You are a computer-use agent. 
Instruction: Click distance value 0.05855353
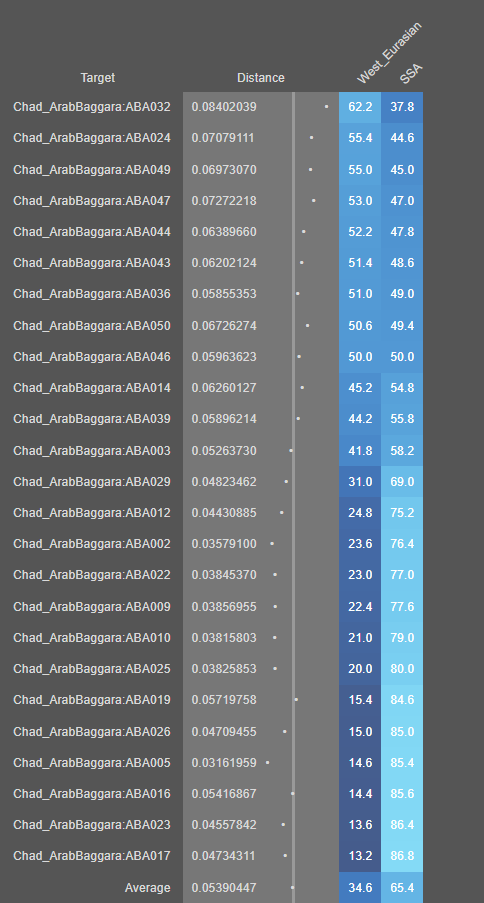click(x=224, y=294)
